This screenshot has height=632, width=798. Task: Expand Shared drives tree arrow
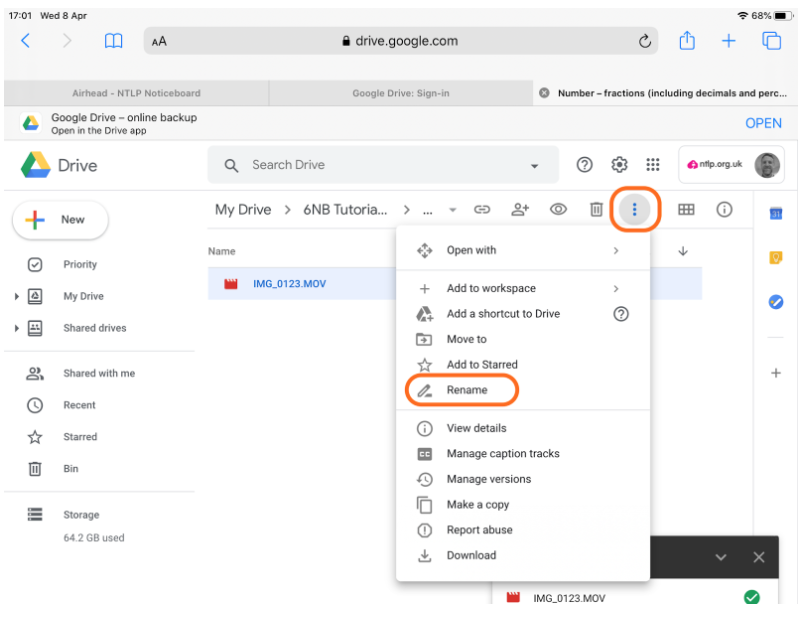coord(16,328)
